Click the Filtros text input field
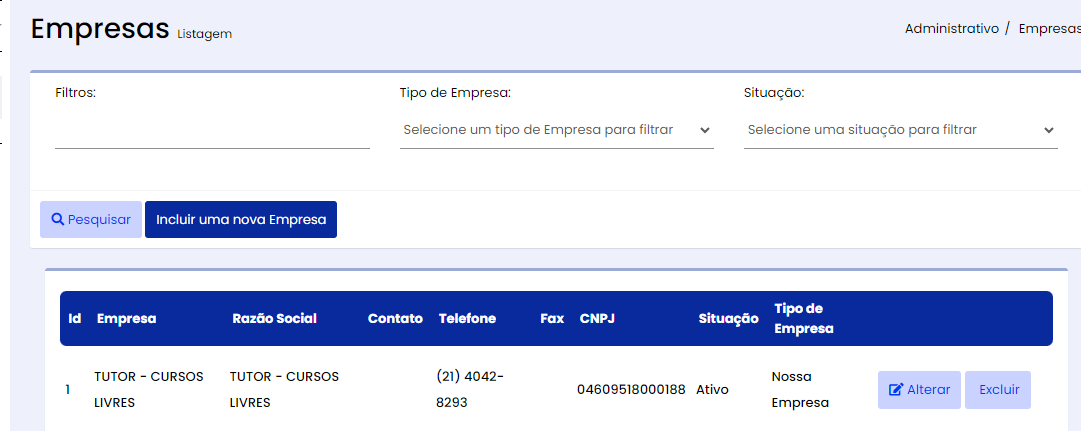The image size is (1081, 431). tap(212, 131)
